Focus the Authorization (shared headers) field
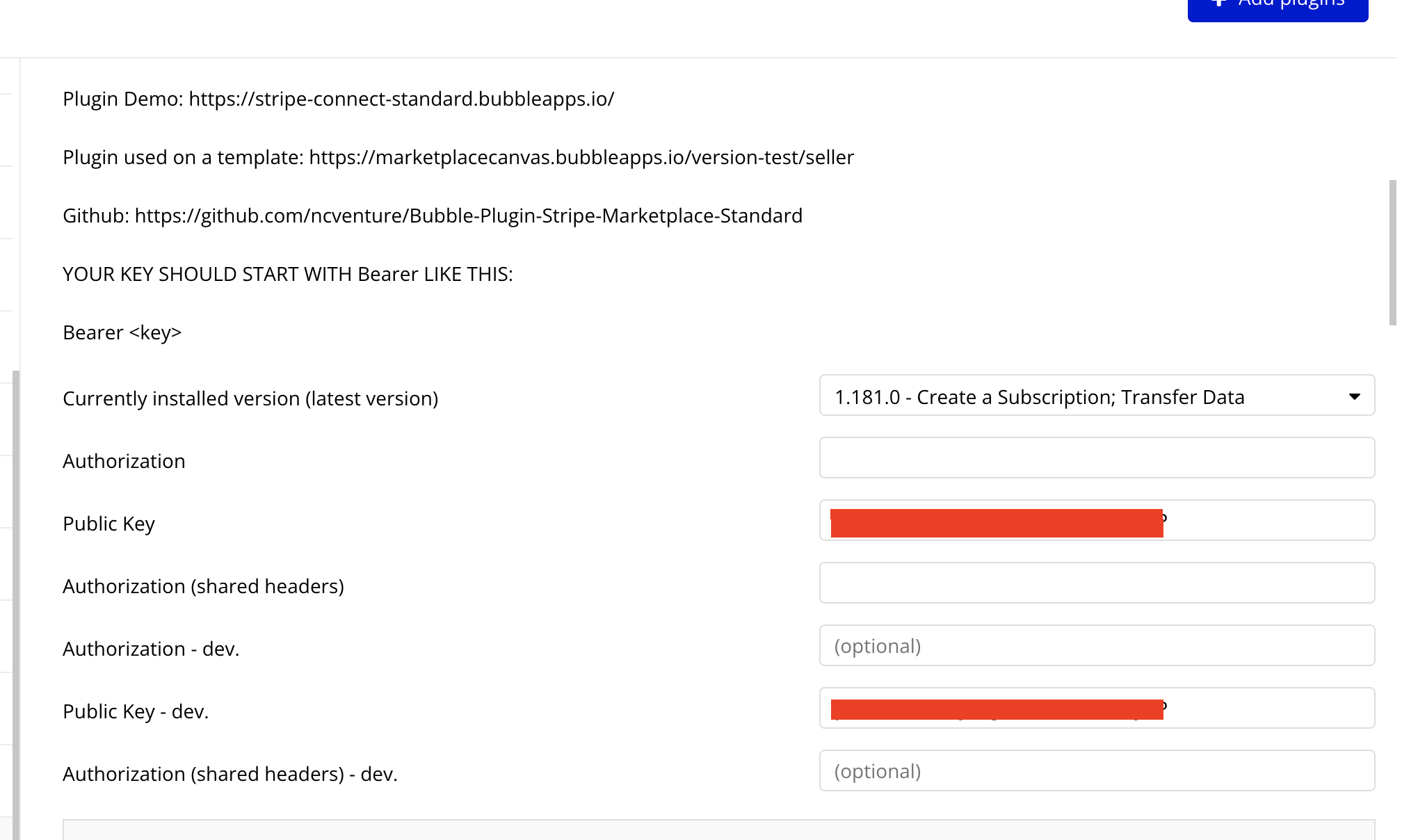Image resolution: width=1402 pixels, height=840 pixels. coord(1097,583)
